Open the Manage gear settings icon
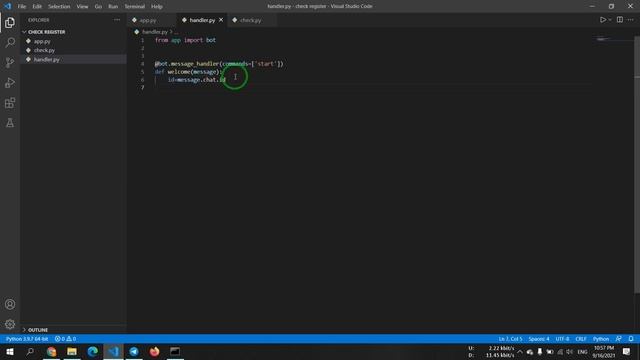 10,324
